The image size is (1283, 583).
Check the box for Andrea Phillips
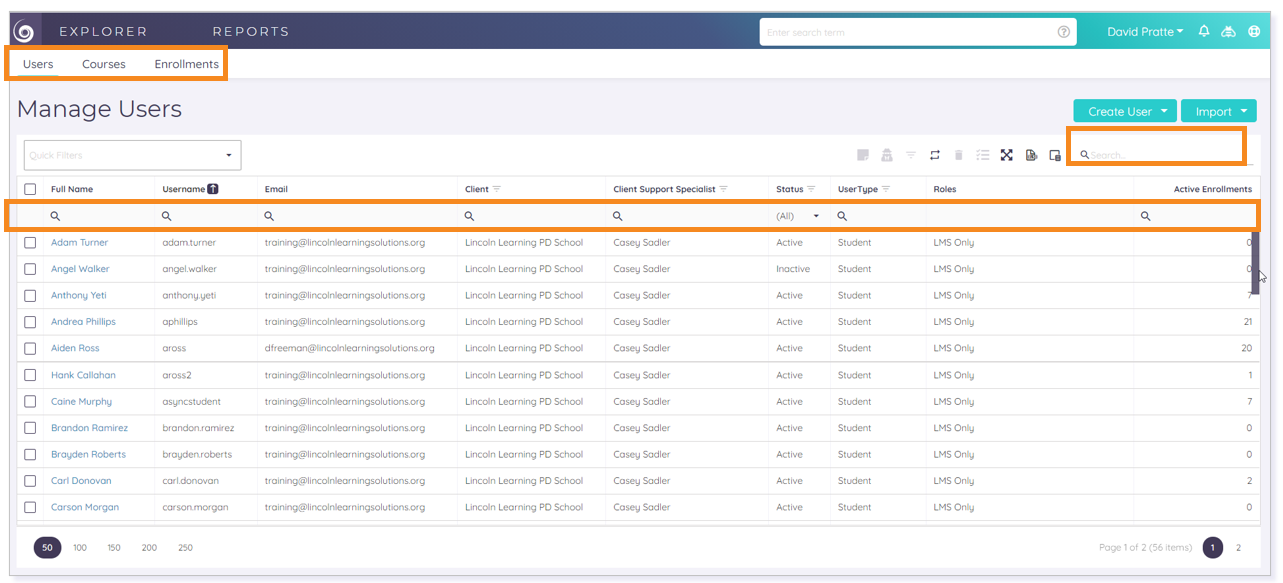point(30,322)
